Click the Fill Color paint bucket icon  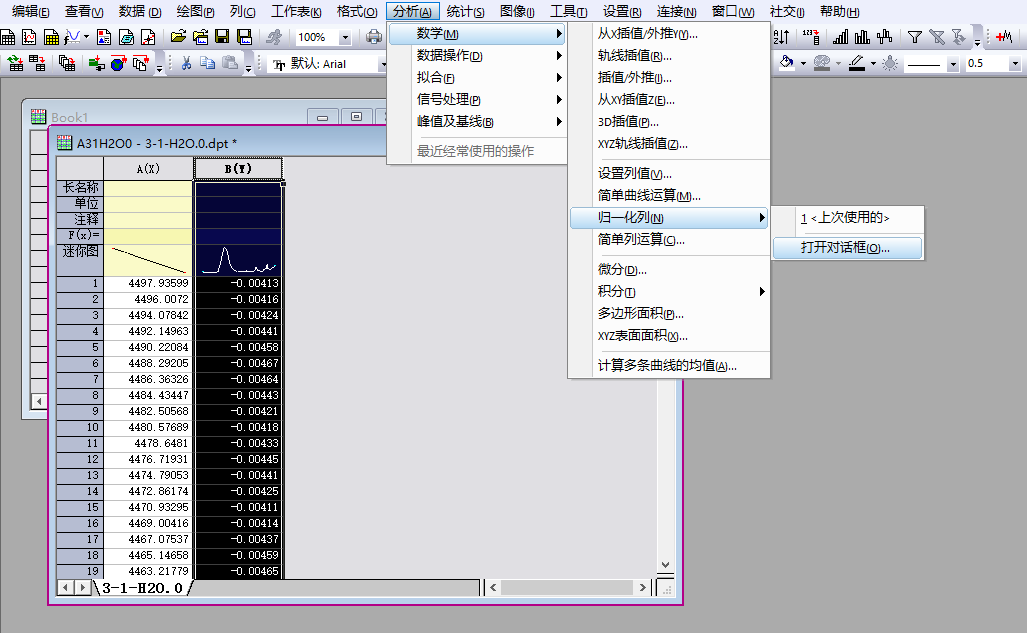(787, 64)
